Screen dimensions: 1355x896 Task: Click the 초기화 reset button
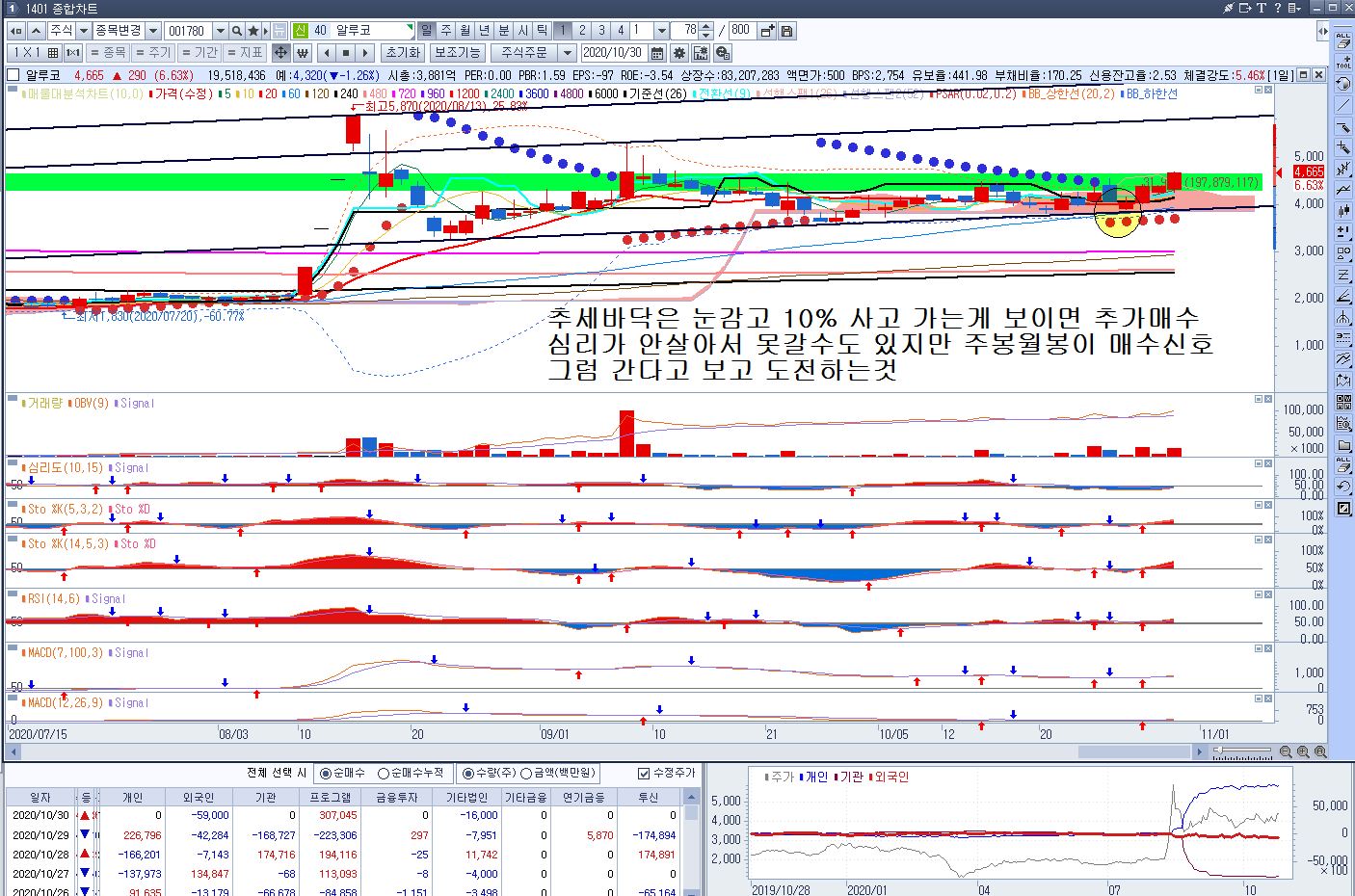pyautogui.click(x=402, y=53)
